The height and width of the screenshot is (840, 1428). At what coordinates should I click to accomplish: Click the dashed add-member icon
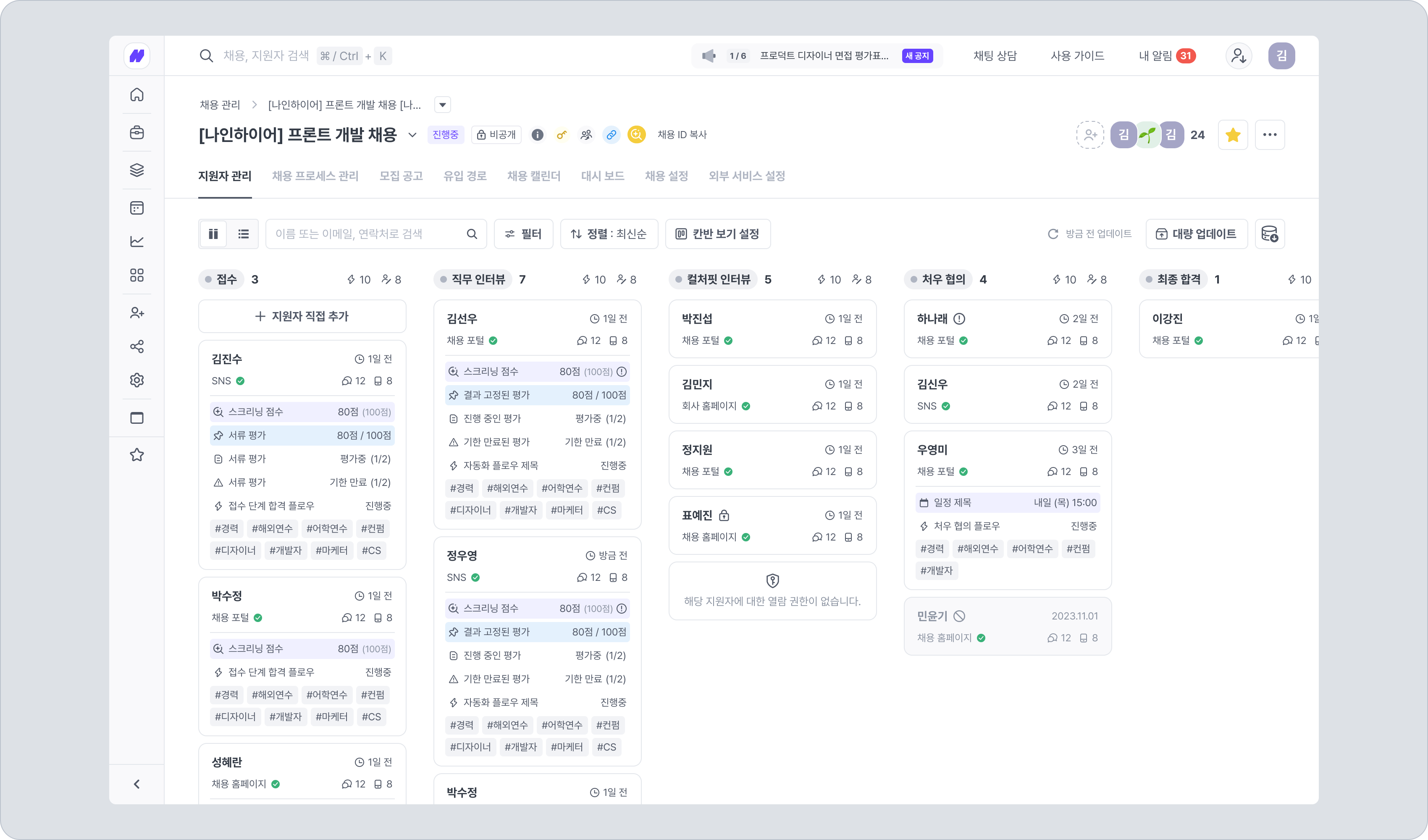tap(1090, 135)
